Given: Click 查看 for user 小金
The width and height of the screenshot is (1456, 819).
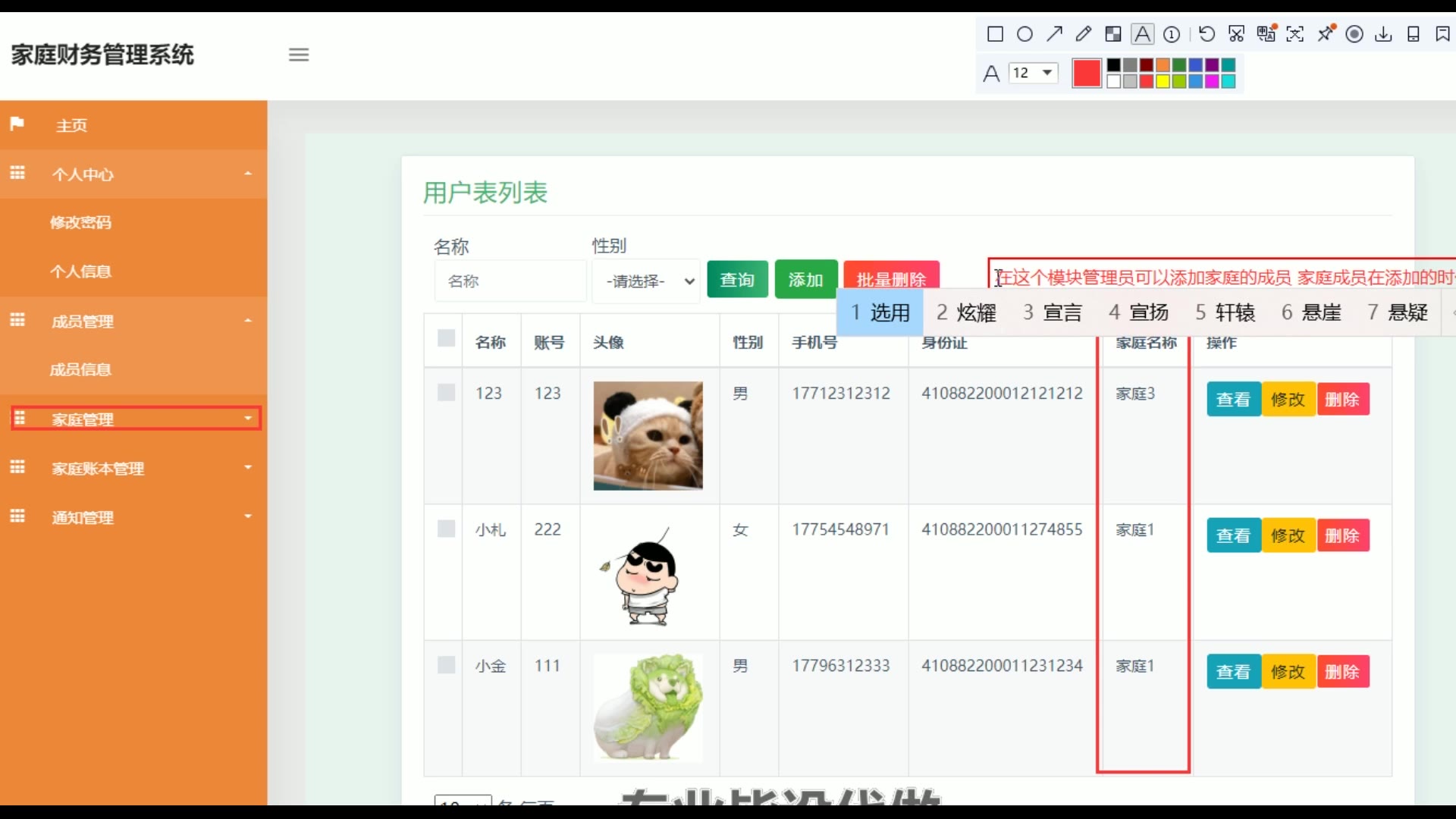Looking at the screenshot, I should pyautogui.click(x=1233, y=671).
